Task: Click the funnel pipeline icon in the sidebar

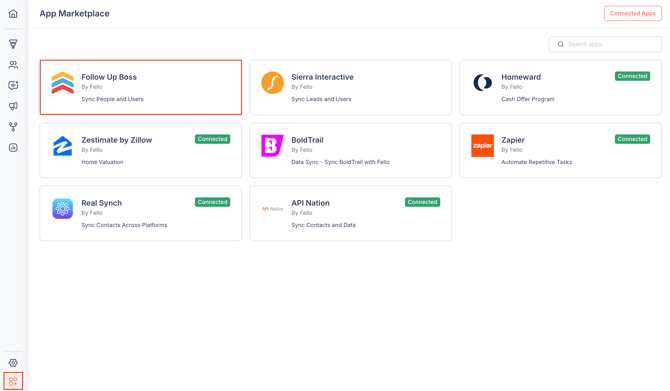Action: tap(13, 44)
